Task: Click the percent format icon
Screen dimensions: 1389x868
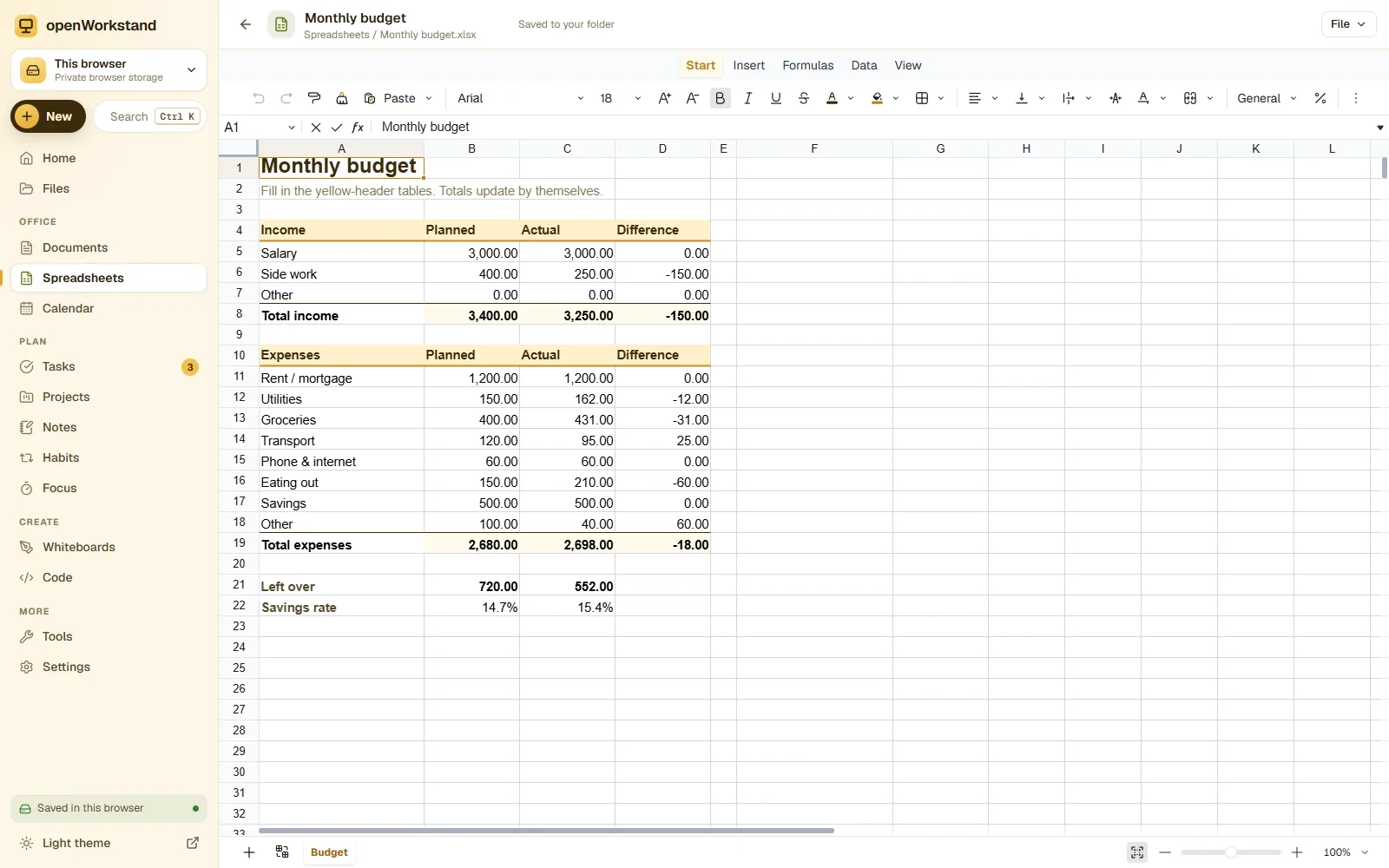Action: click(1320, 98)
